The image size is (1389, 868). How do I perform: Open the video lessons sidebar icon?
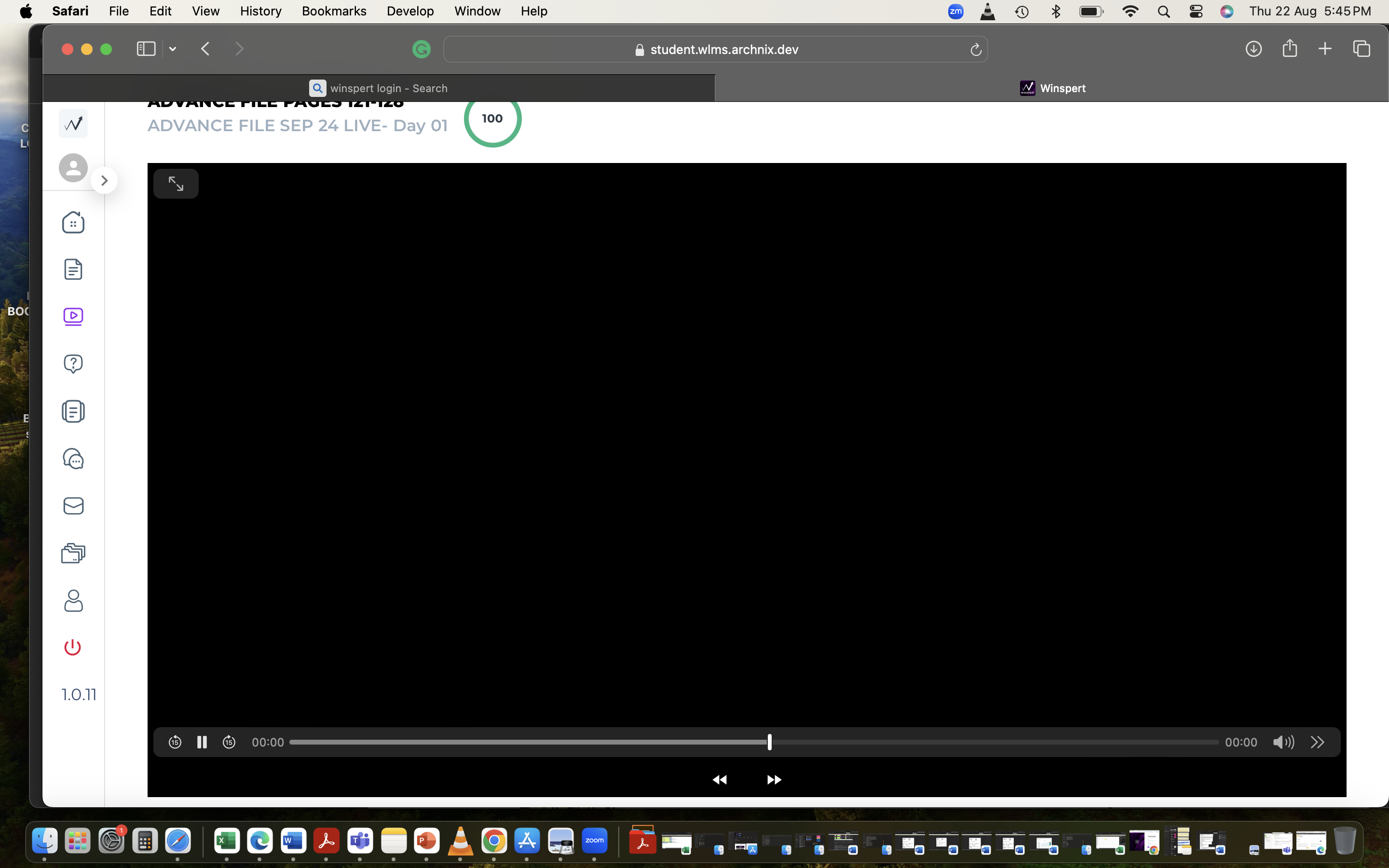(73, 316)
